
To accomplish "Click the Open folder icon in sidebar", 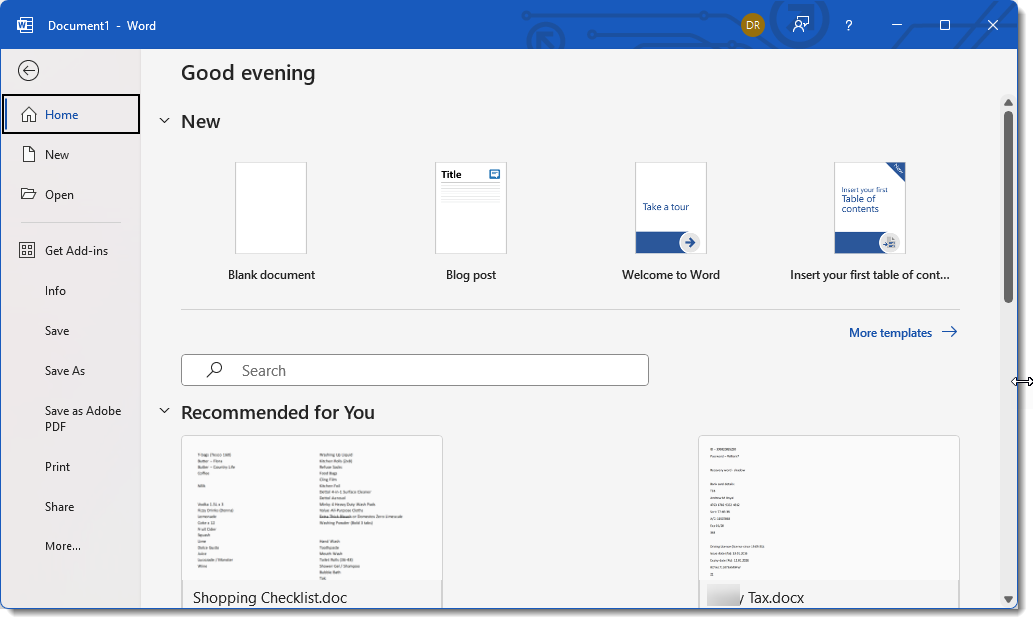I will tap(28, 195).
